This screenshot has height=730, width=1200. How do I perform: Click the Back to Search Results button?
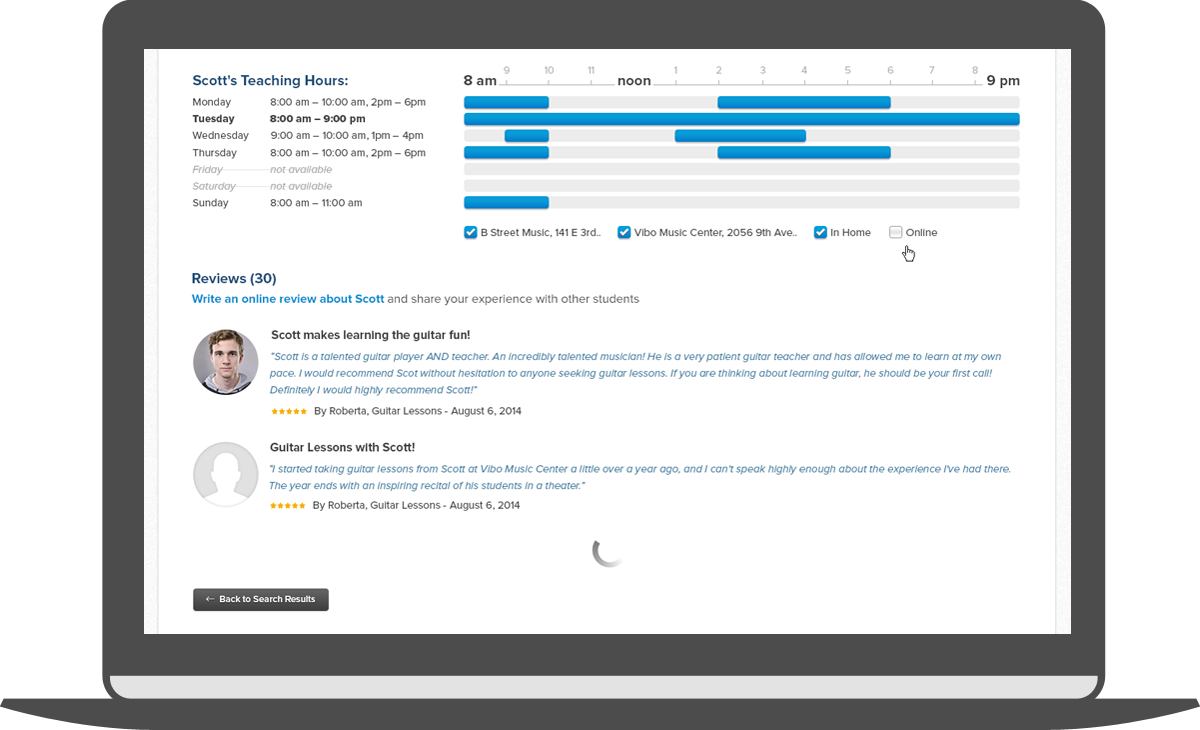point(260,599)
